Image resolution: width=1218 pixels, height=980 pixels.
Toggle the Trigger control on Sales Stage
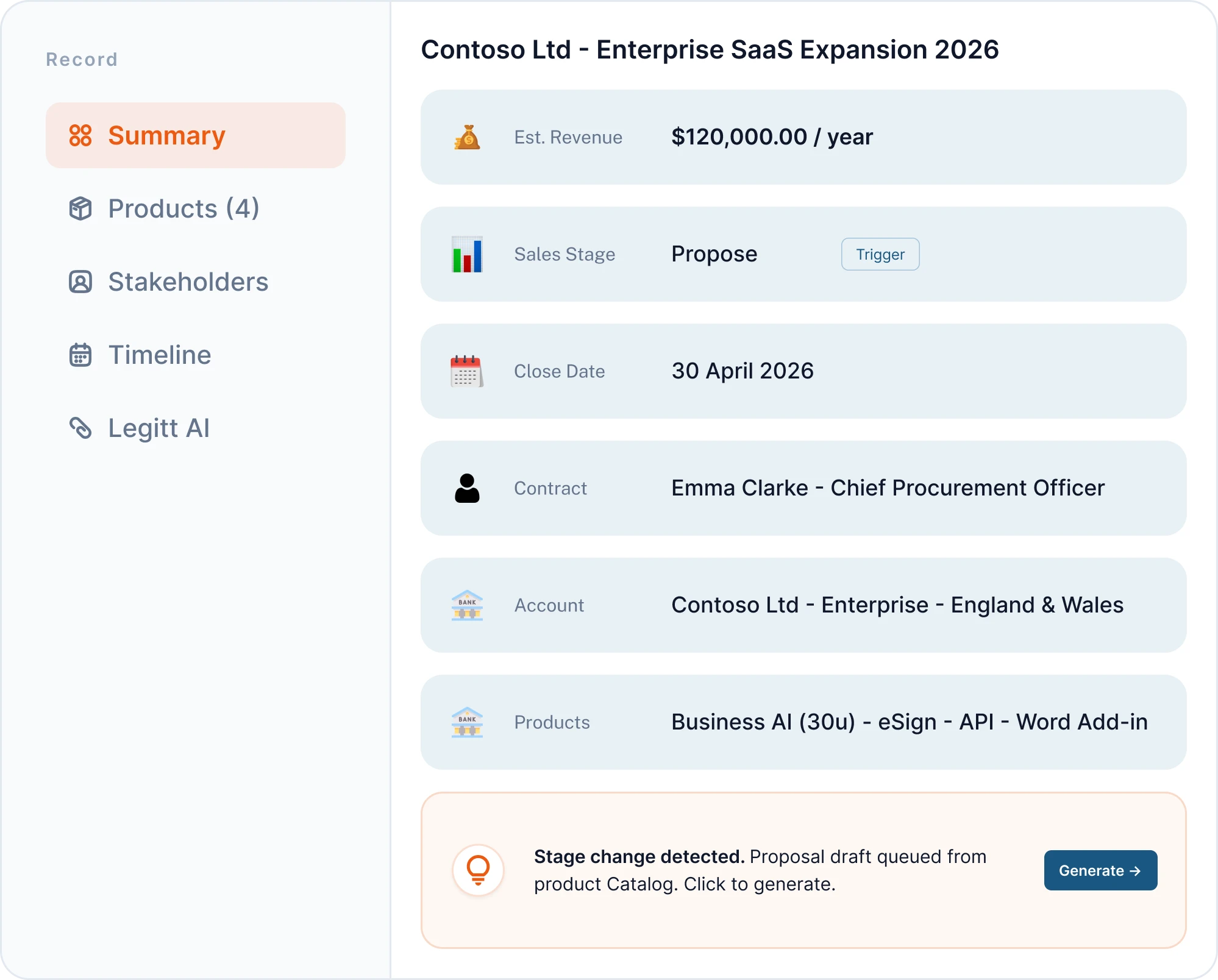(880, 254)
